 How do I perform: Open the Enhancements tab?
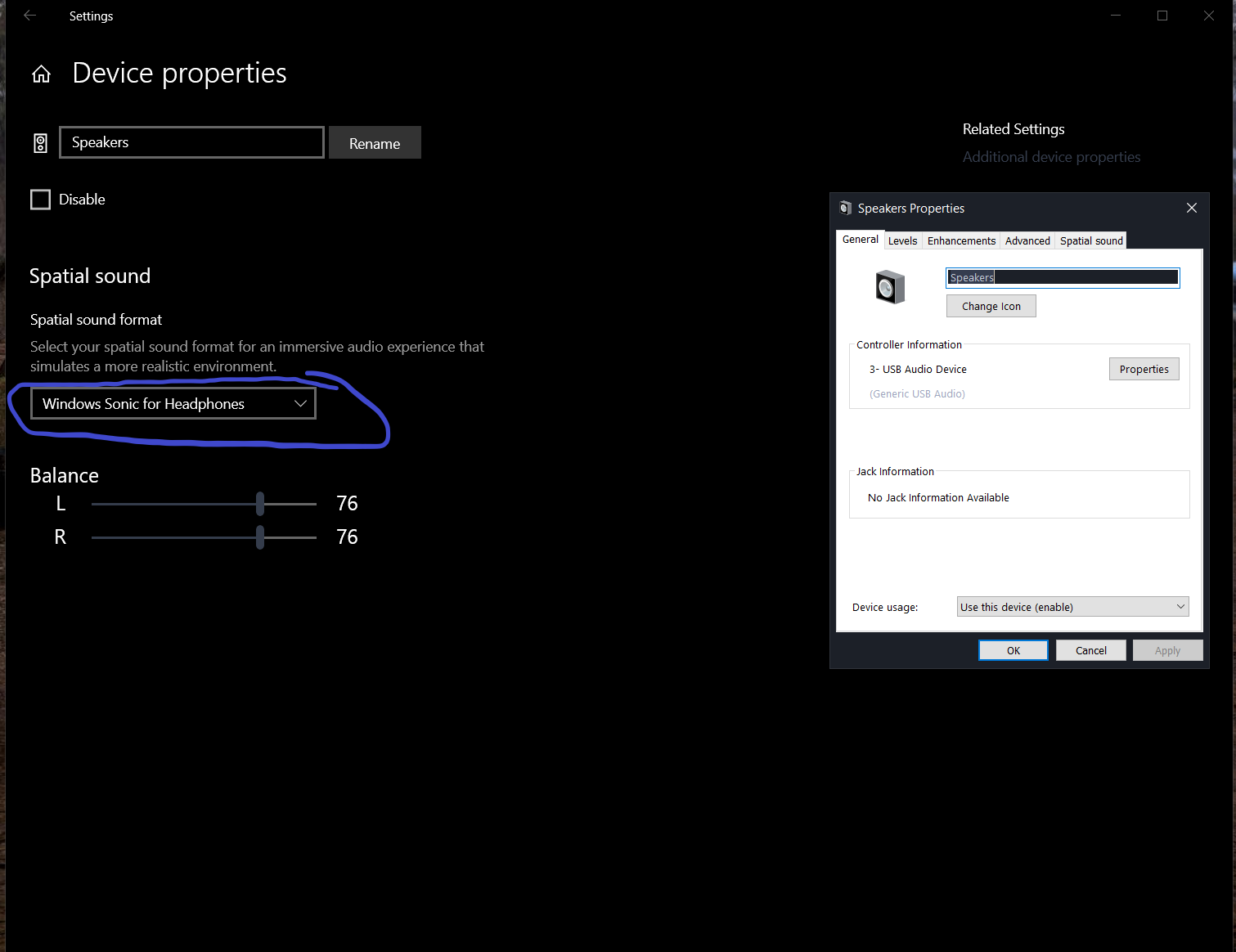point(961,240)
